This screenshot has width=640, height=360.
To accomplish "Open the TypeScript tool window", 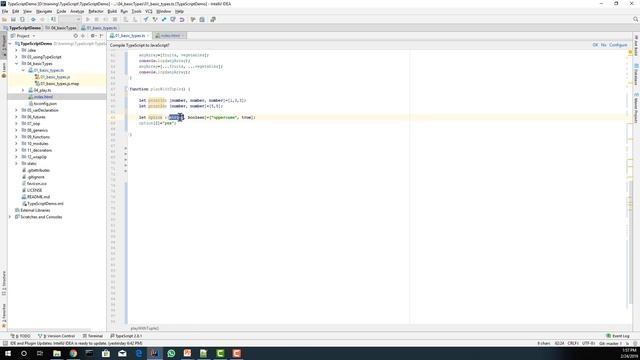I will (x=126, y=336).
